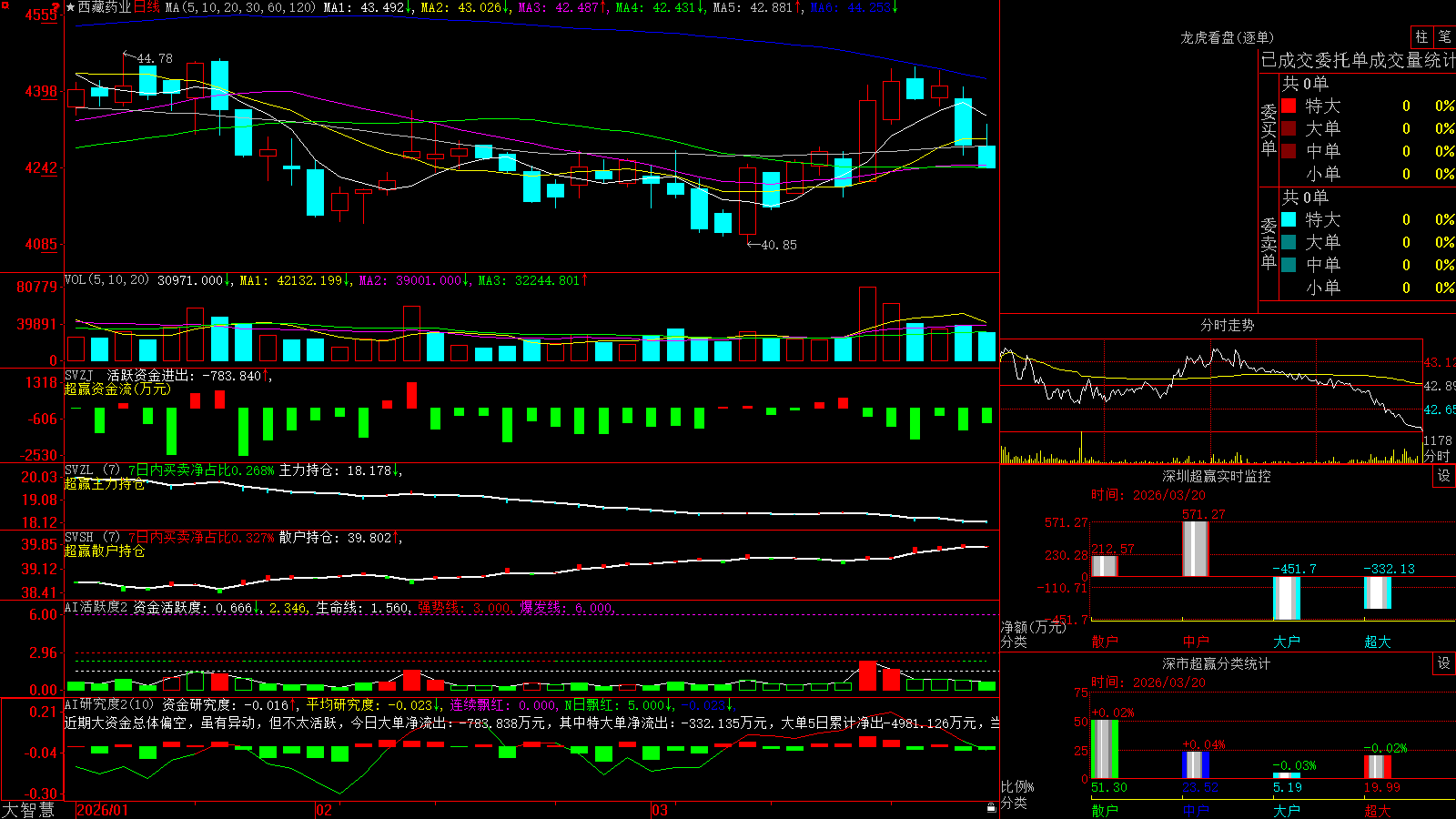The height and width of the screenshot is (819, 1456).
Task: Open 设 settings for 深市超赢分类统计
Action: [x=1444, y=663]
